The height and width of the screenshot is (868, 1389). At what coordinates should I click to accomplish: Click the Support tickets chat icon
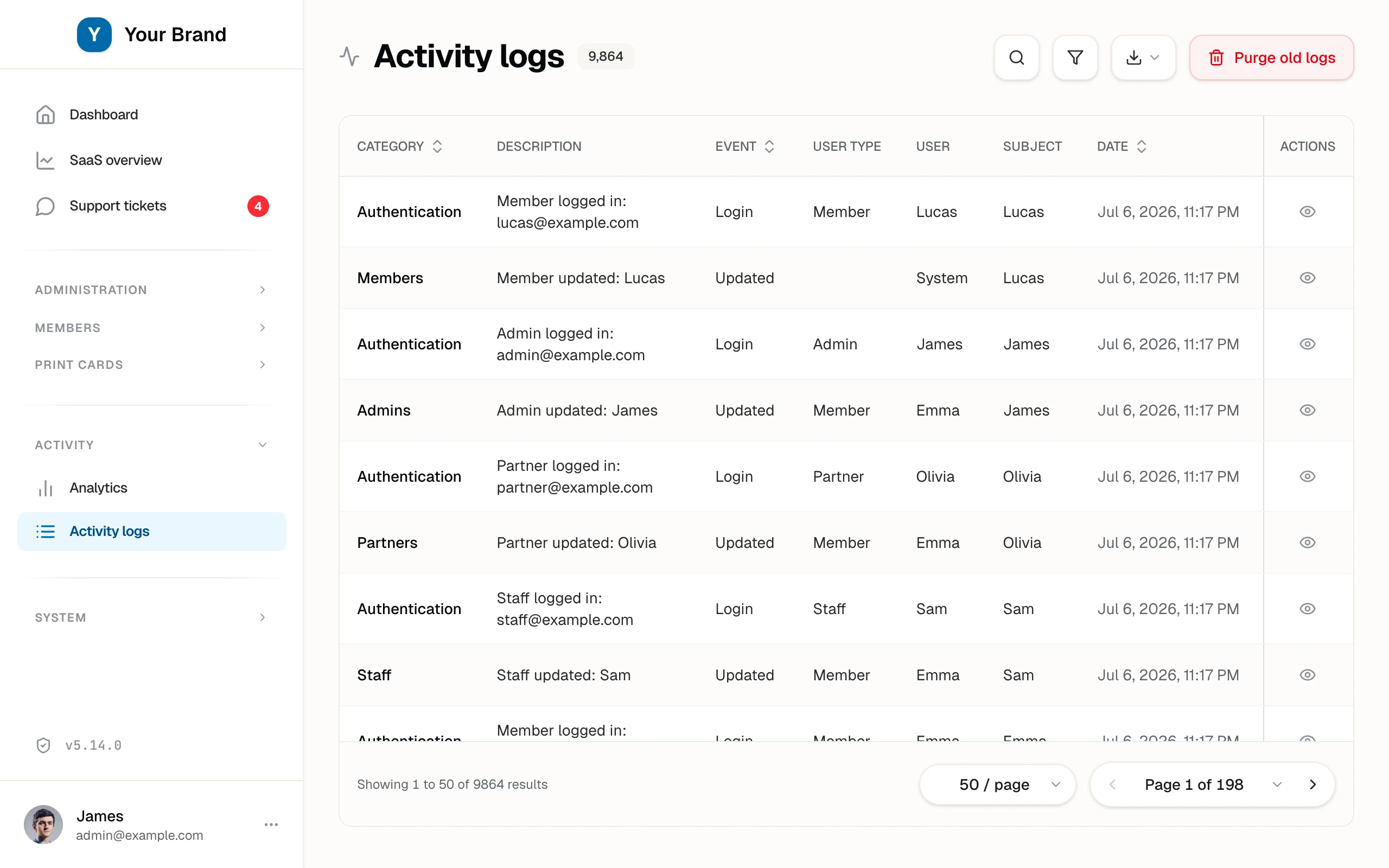(x=46, y=206)
